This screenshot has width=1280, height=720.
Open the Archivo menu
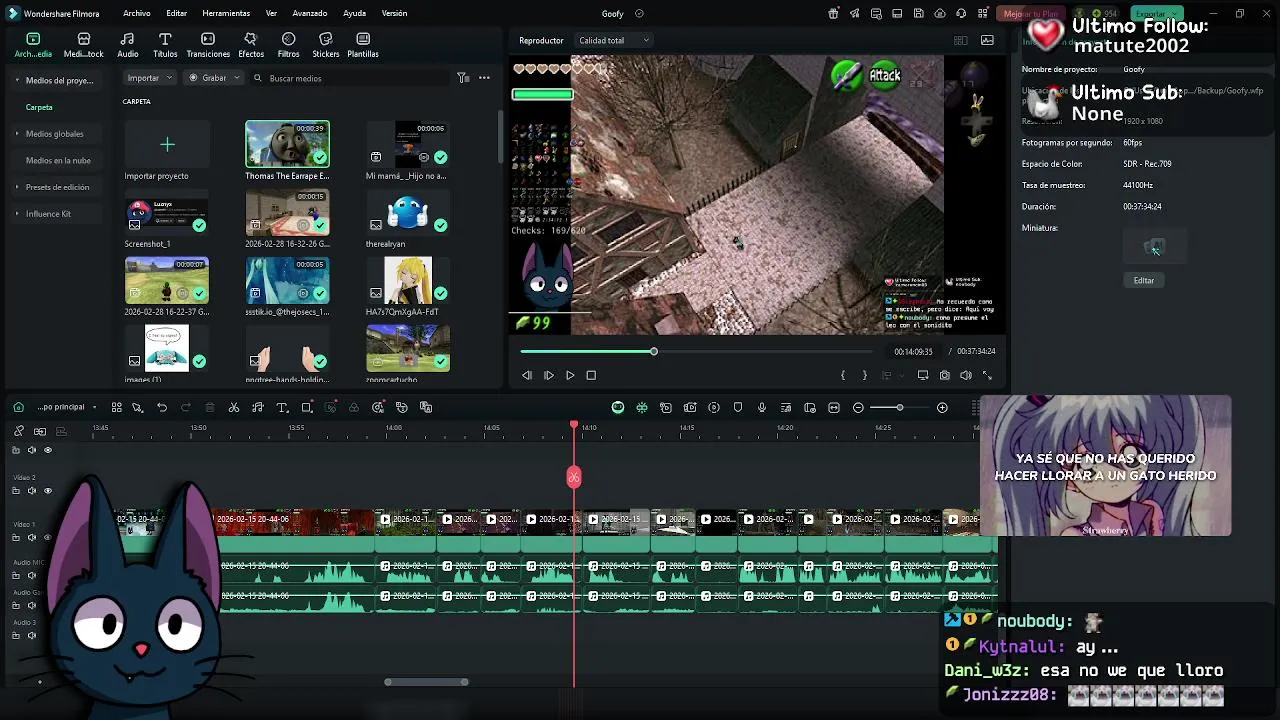pyautogui.click(x=137, y=13)
